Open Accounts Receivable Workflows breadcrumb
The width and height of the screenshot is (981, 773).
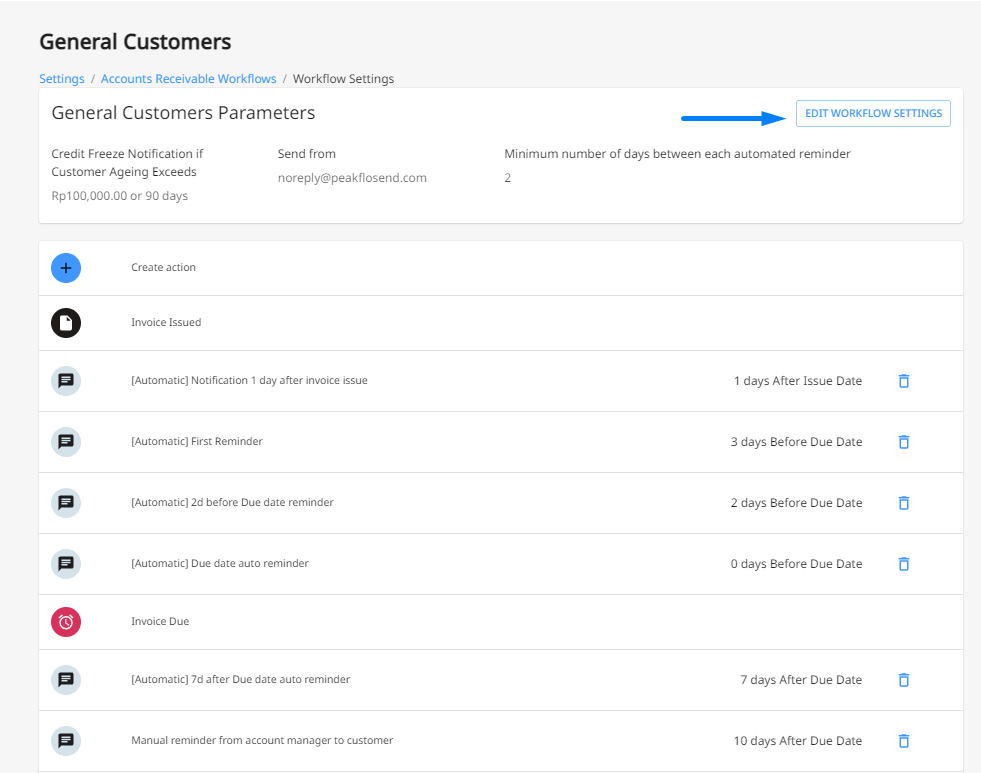tap(188, 79)
